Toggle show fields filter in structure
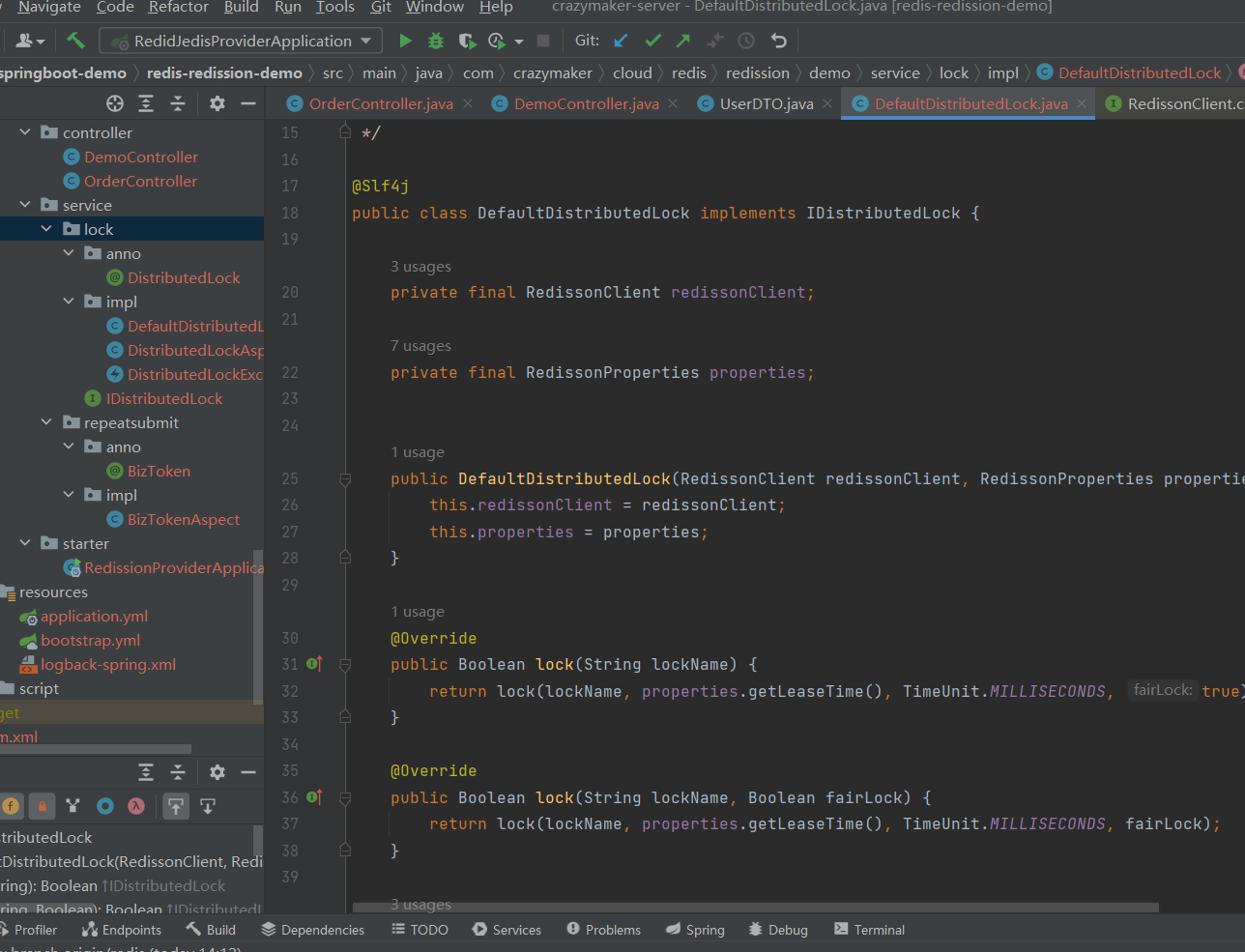 click(11, 806)
